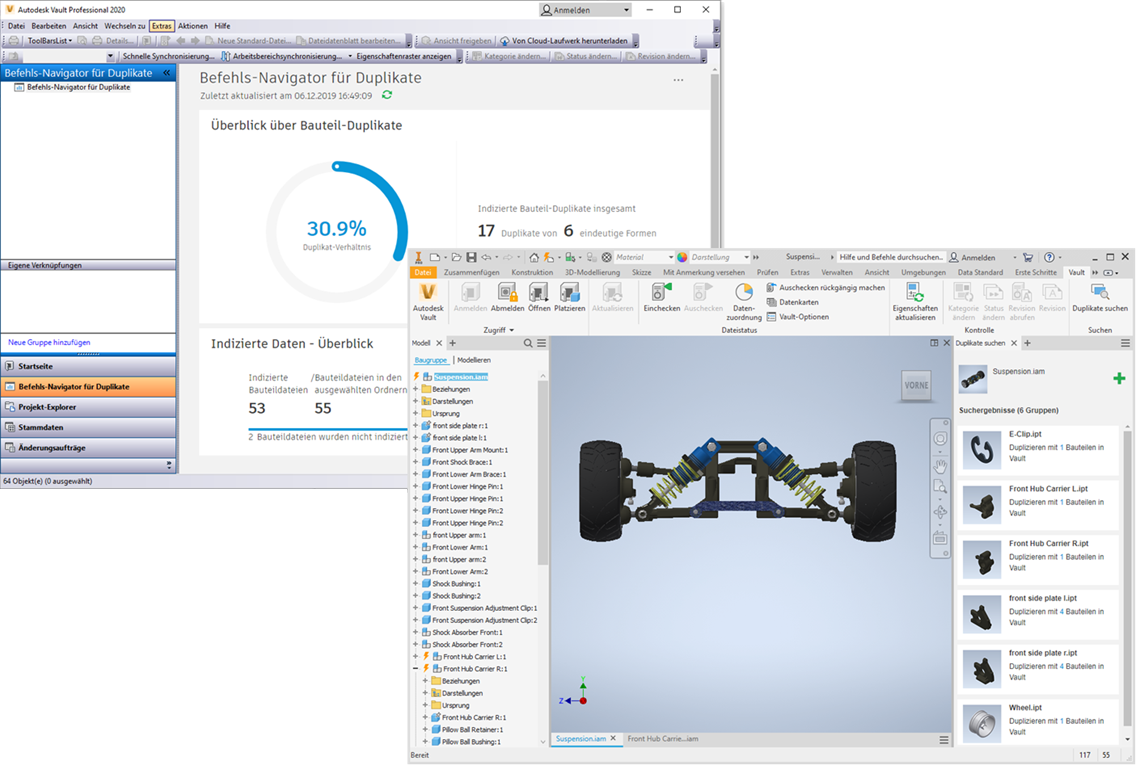Viewport: 1137px width, 765px height.
Task: Click Eigenschaften aktualisieren icon
Action: point(915,302)
